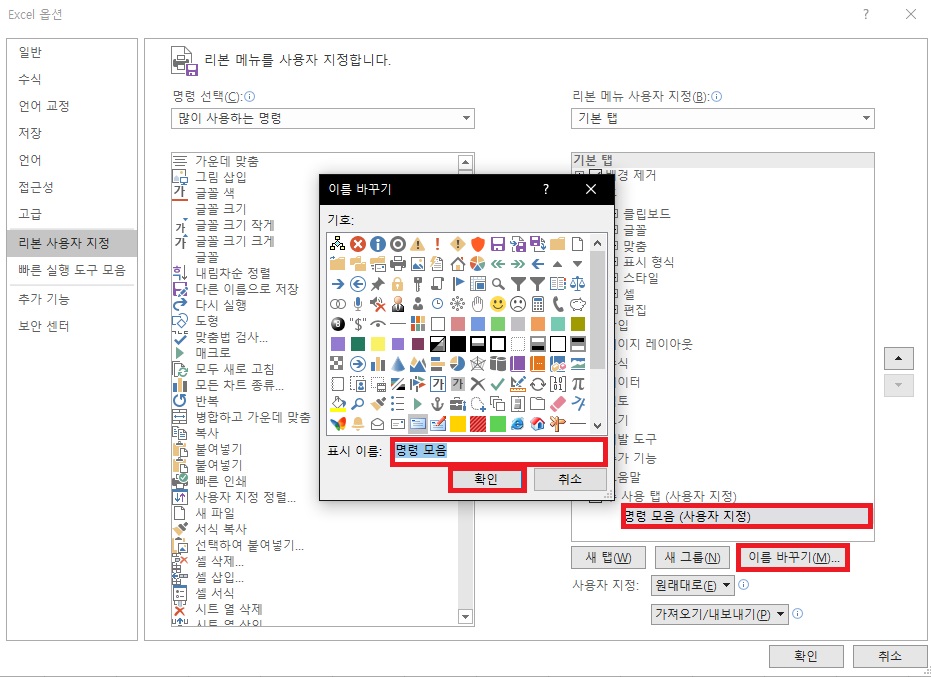Click the 새 탭 button

(x=609, y=558)
